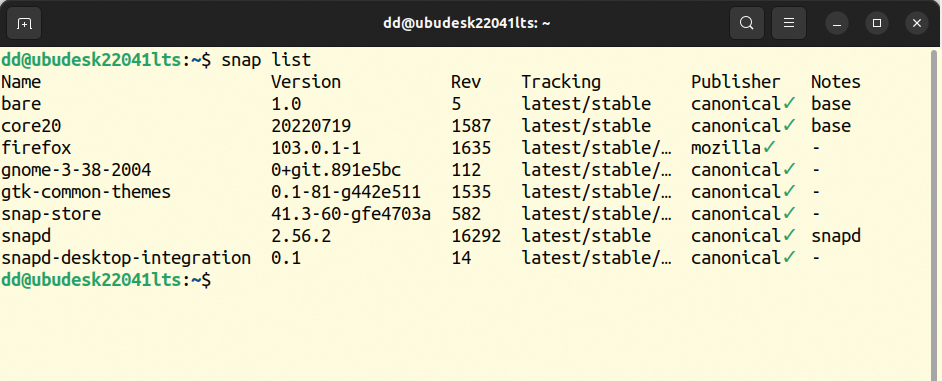Click snapd version 2.56.2
The image size is (942, 381).
point(301,236)
